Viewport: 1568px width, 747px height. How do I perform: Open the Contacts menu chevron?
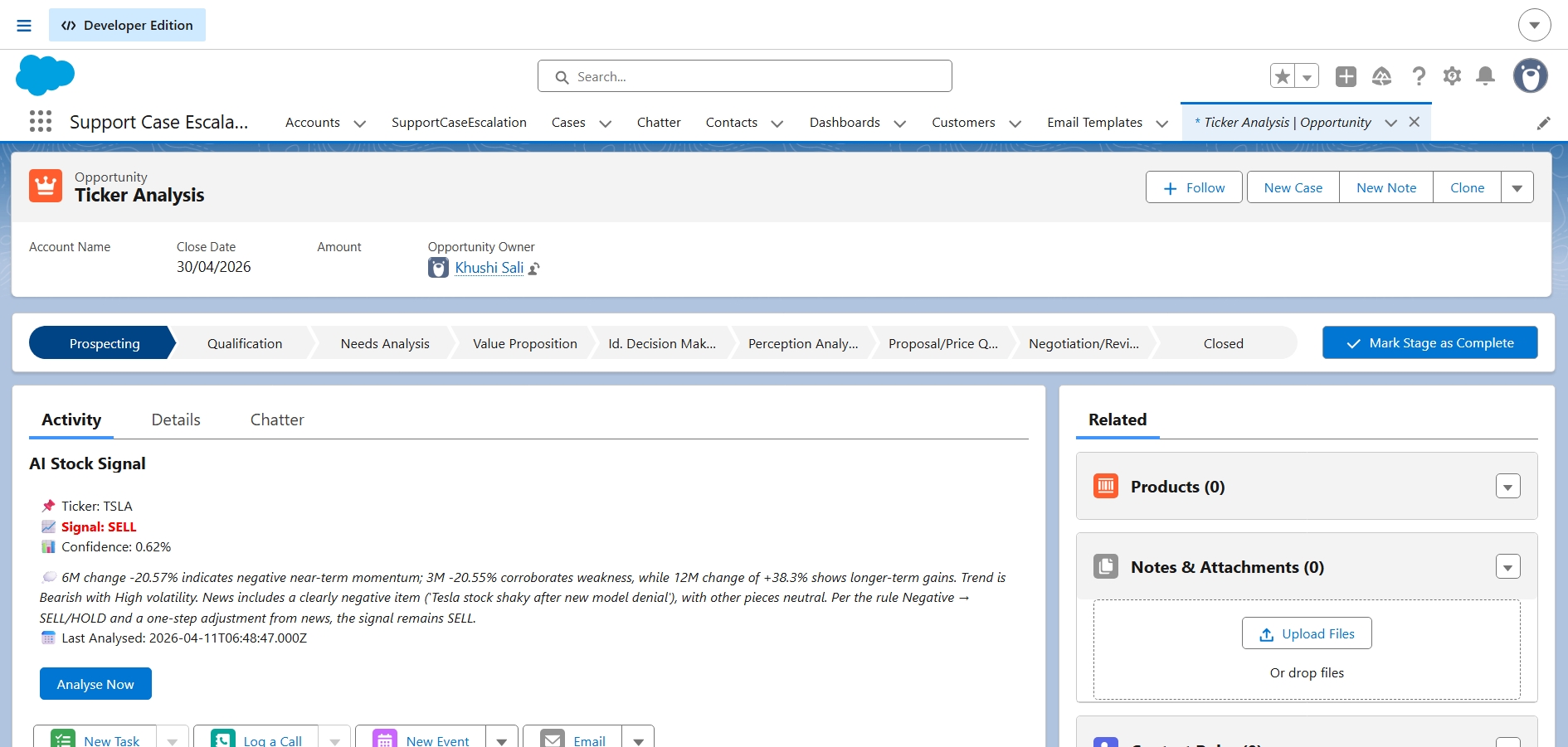pyautogui.click(x=777, y=124)
